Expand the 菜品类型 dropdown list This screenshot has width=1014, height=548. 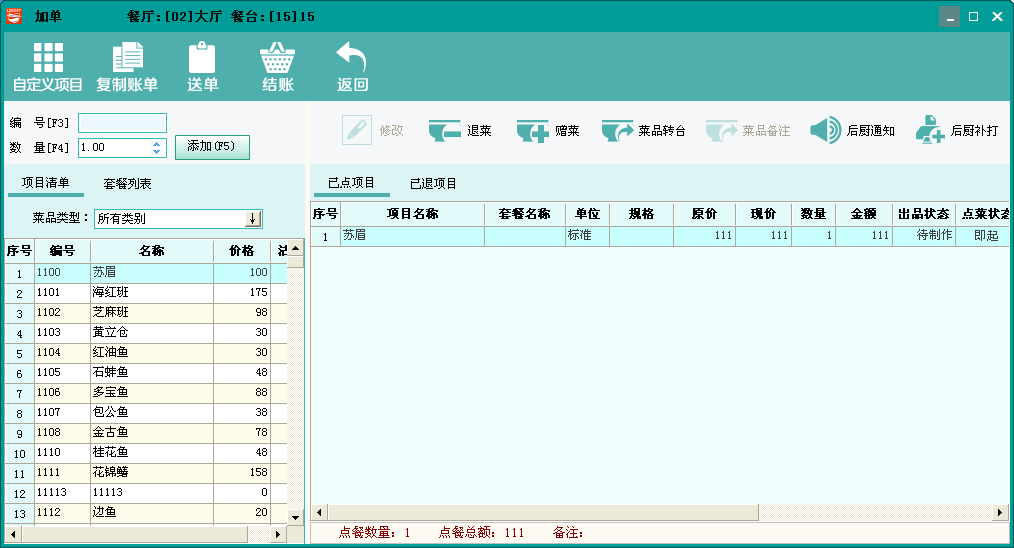[x=253, y=218]
